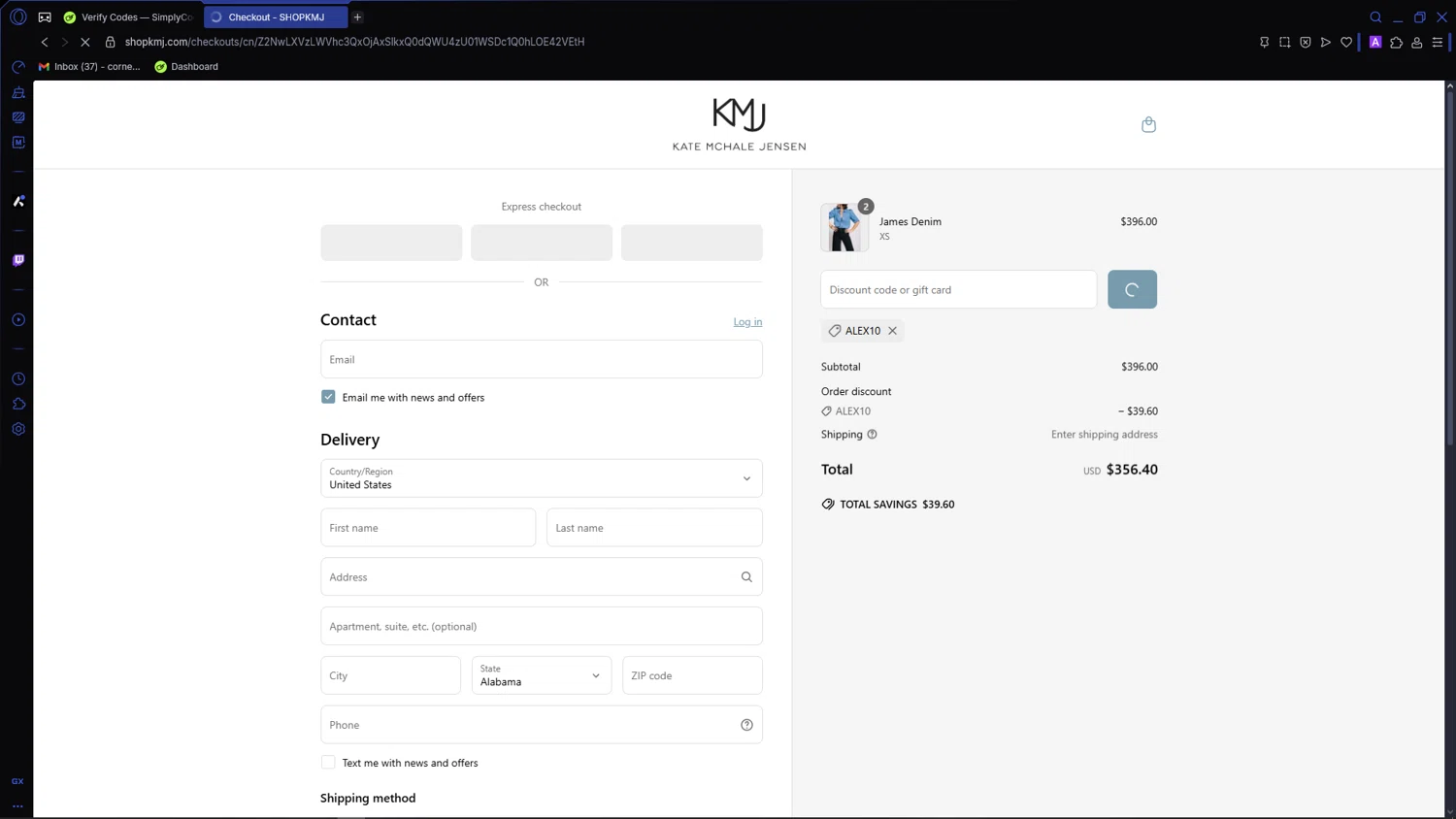Click into the Last name field
Screen dimensions: 1456x819
[654, 528]
